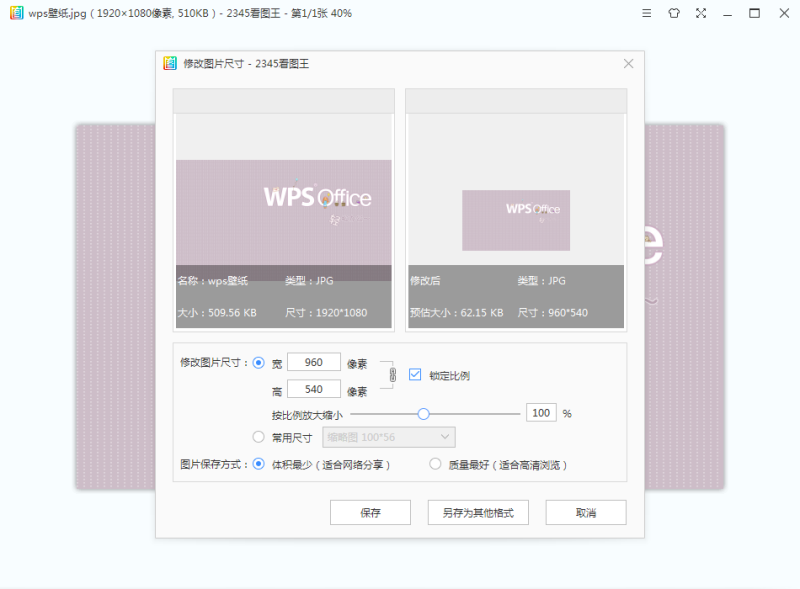Image resolution: width=800 pixels, height=589 pixels.
Task: Close the 2345看图王 main window
Action: point(784,13)
